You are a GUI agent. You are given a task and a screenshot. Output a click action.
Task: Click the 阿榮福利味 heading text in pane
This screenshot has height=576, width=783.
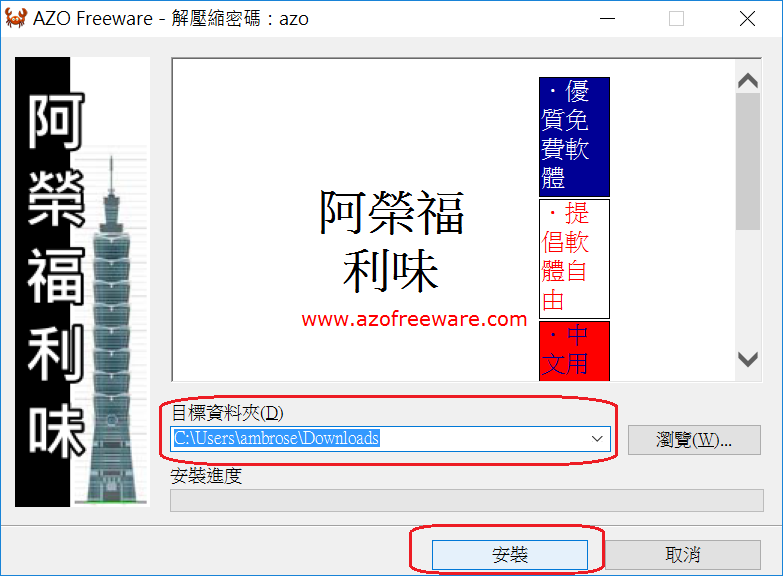(392, 242)
